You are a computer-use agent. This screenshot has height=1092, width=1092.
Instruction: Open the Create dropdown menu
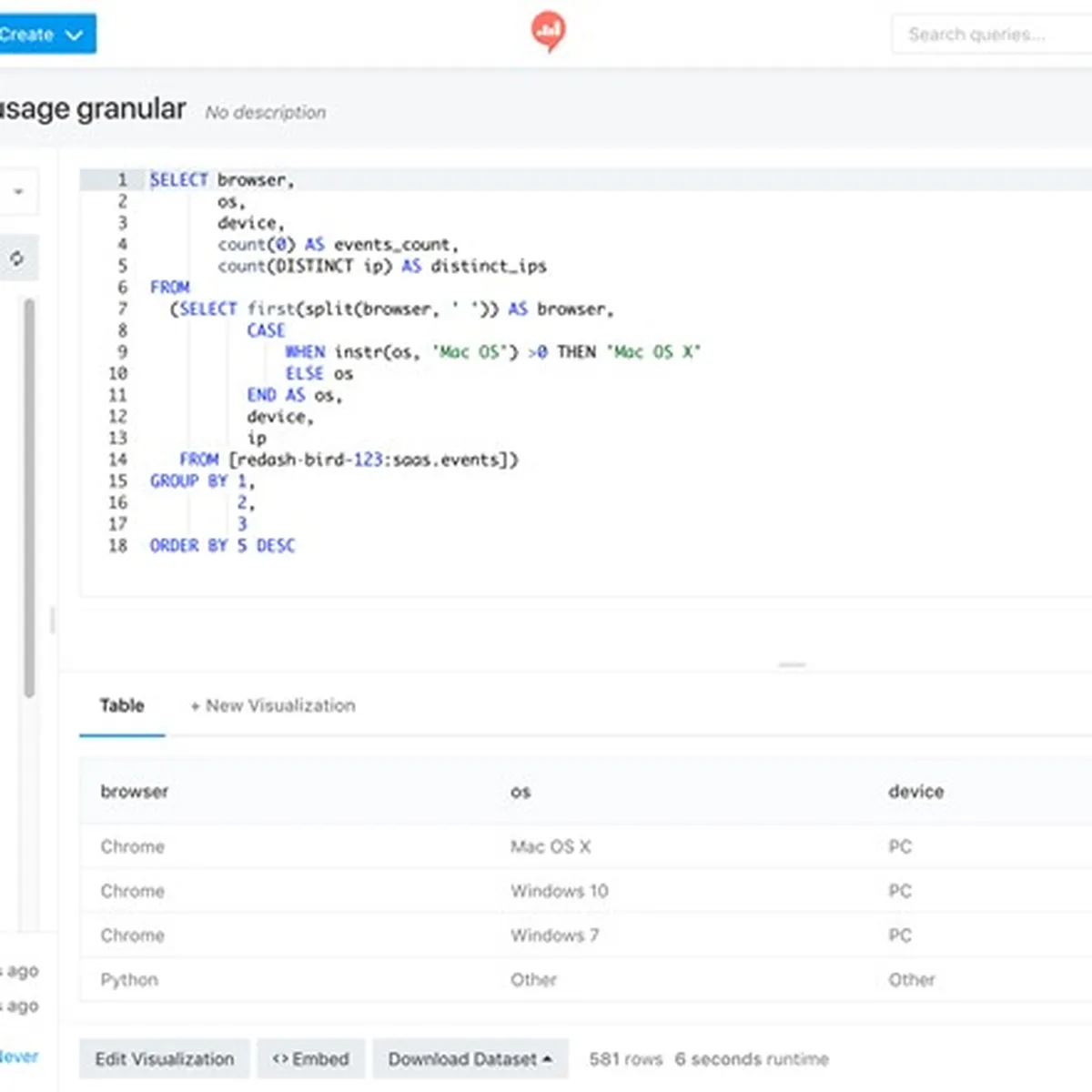click(x=45, y=35)
